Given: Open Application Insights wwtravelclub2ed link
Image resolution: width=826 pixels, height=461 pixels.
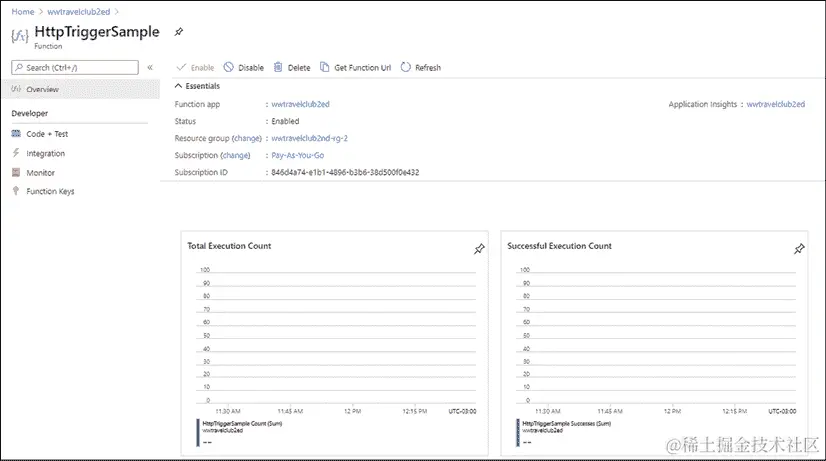Looking at the screenshot, I should [775, 104].
